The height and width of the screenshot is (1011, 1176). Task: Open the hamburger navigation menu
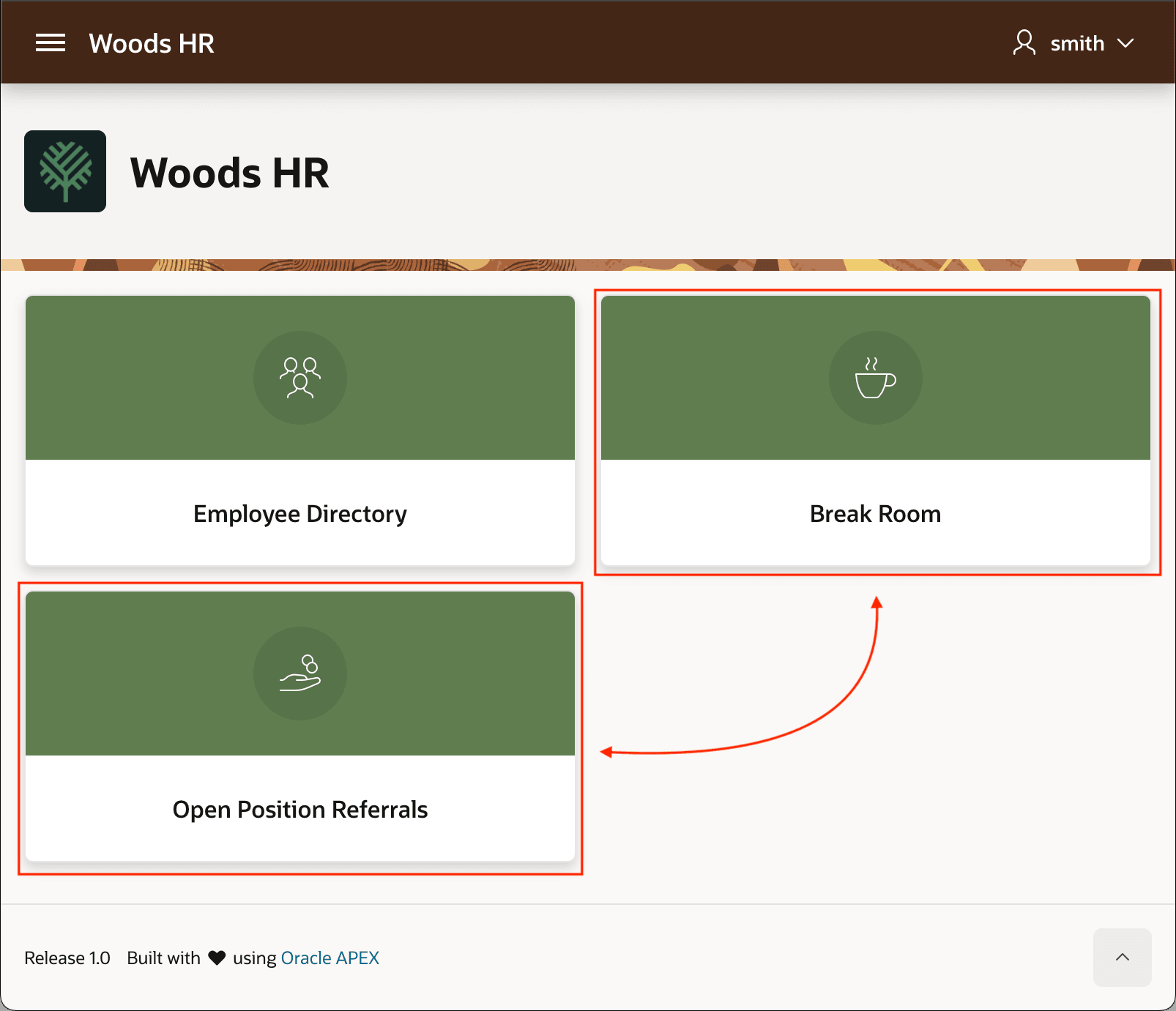pos(51,43)
